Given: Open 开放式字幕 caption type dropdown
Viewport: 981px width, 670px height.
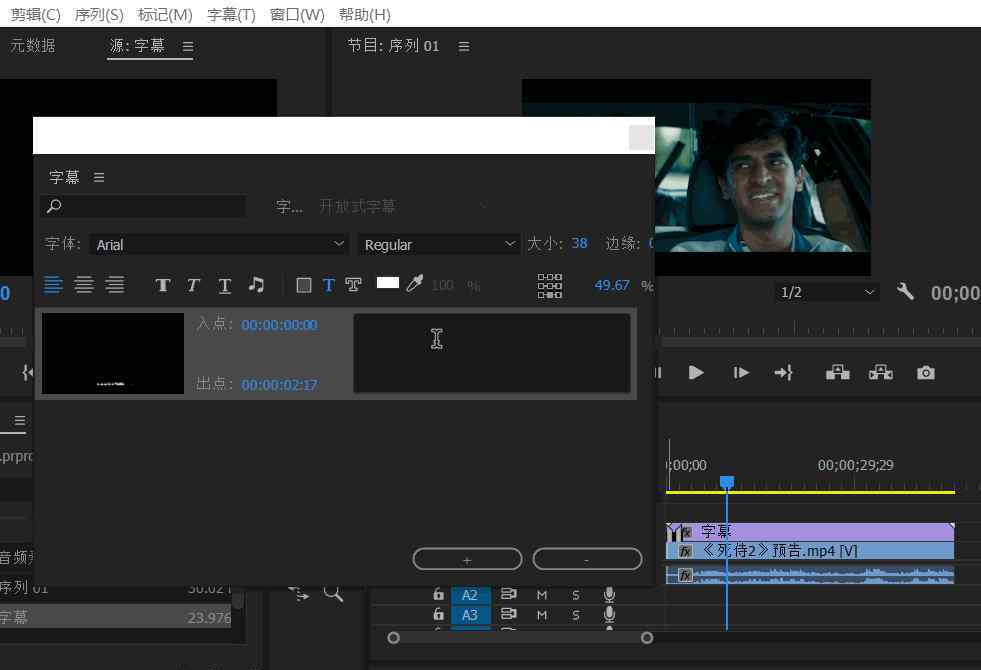Looking at the screenshot, I should point(404,206).
